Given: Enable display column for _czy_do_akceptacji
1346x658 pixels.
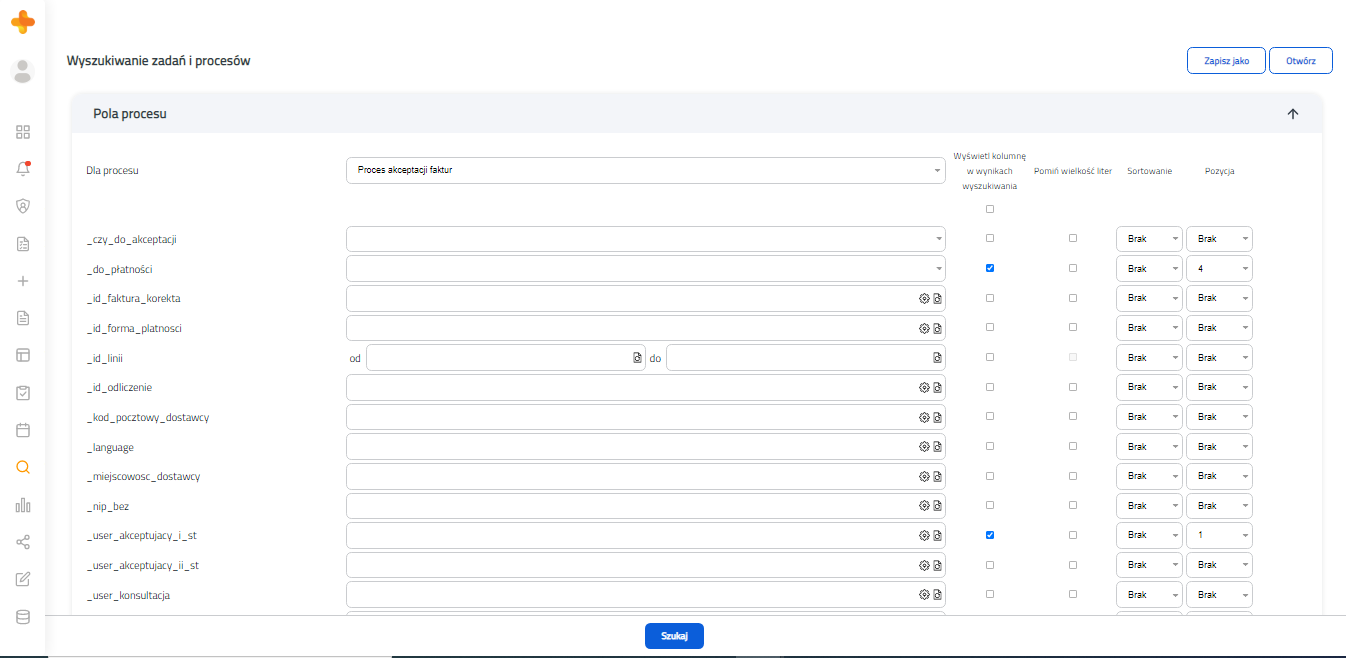Looking at the screenshot, I should (x=990, y=239).
